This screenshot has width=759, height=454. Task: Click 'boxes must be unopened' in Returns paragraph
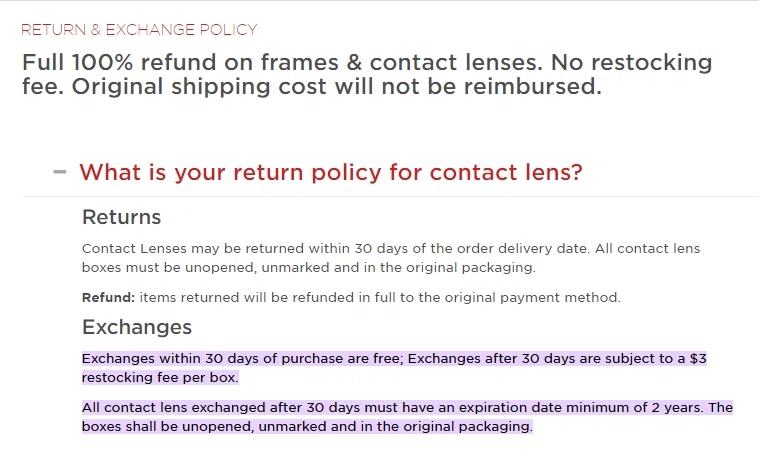[169, 268]
